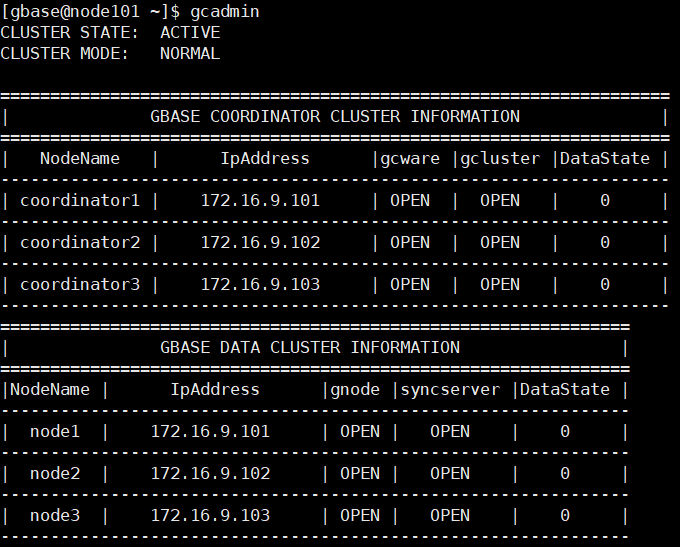Select the ACTIVE cluster state value
The width and height of the screenshot is (680, 547).
(190, 33)
